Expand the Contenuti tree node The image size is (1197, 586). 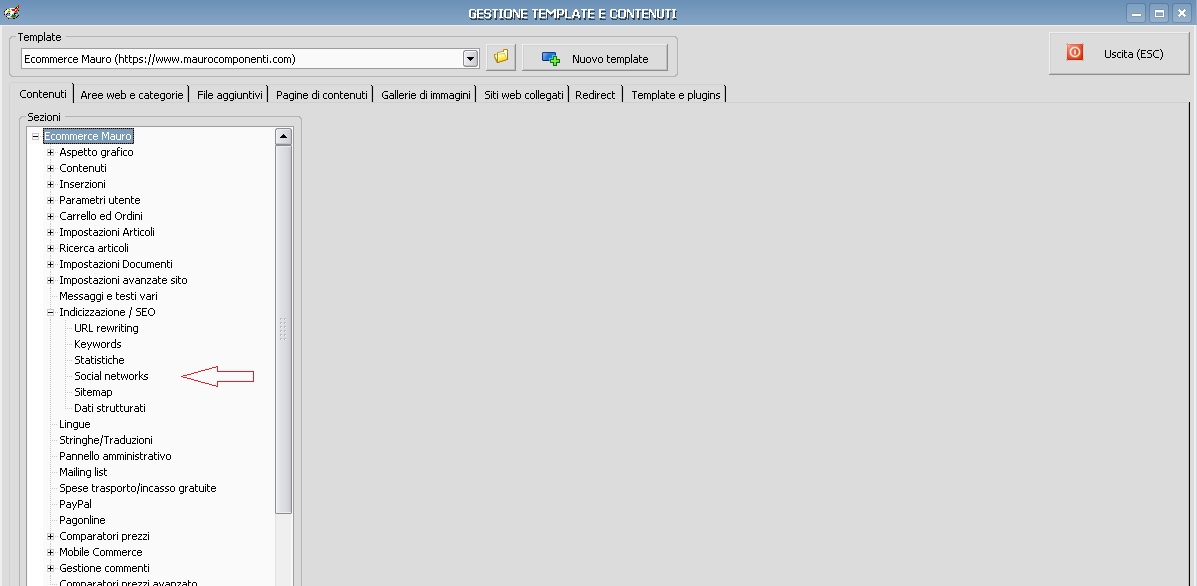[x=50, y=169]
